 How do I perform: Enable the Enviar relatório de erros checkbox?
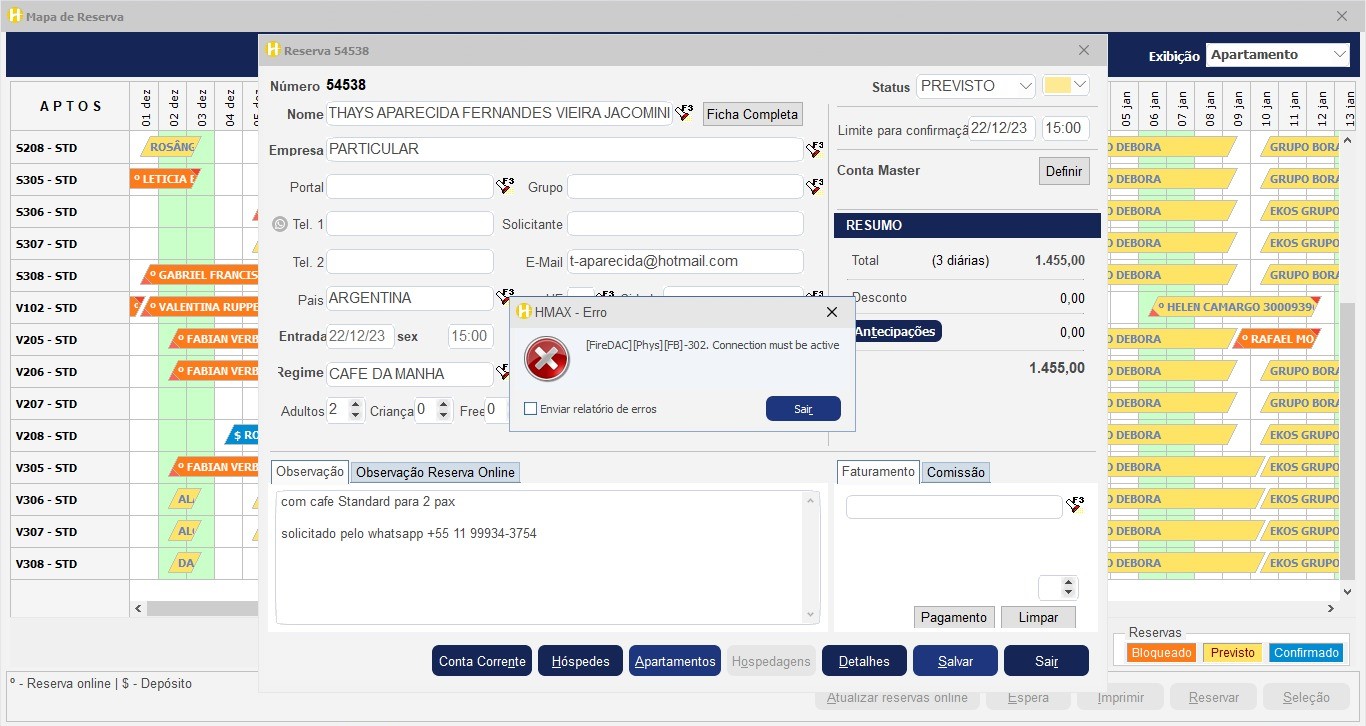click(x=531, y=409)
